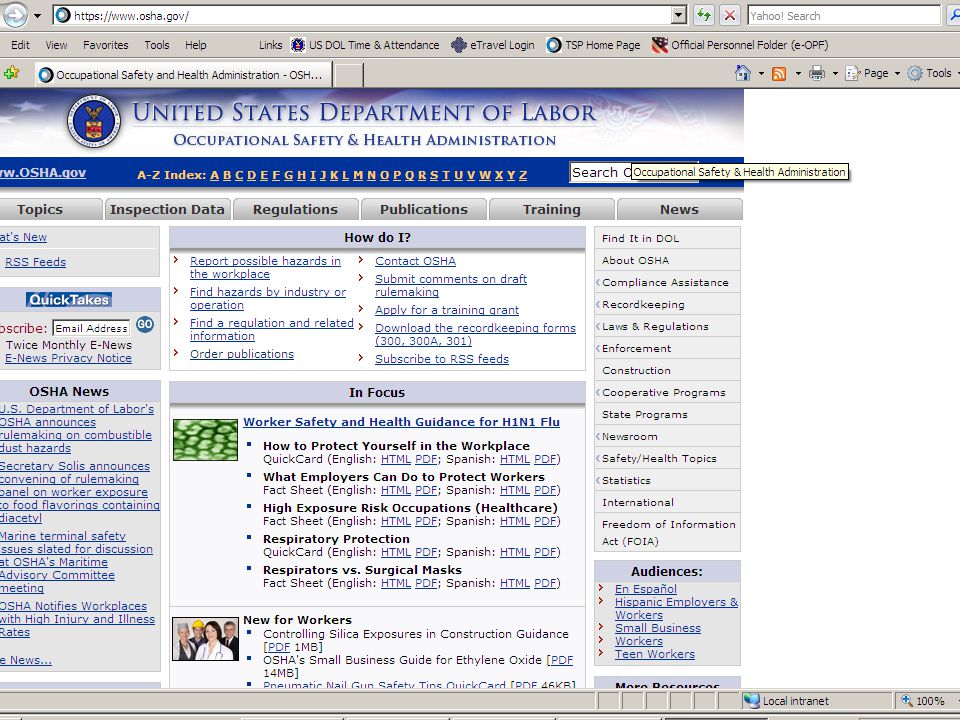Open the Inspection Data navigation tab
This screenshot has height=720, width=960.
tap(167, 209)
